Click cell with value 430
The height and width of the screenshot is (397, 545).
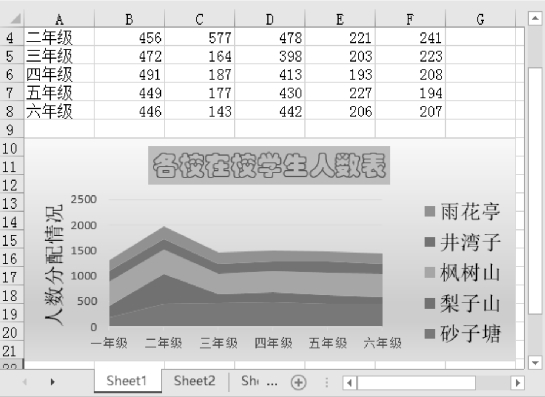click(x=270, y=93)
